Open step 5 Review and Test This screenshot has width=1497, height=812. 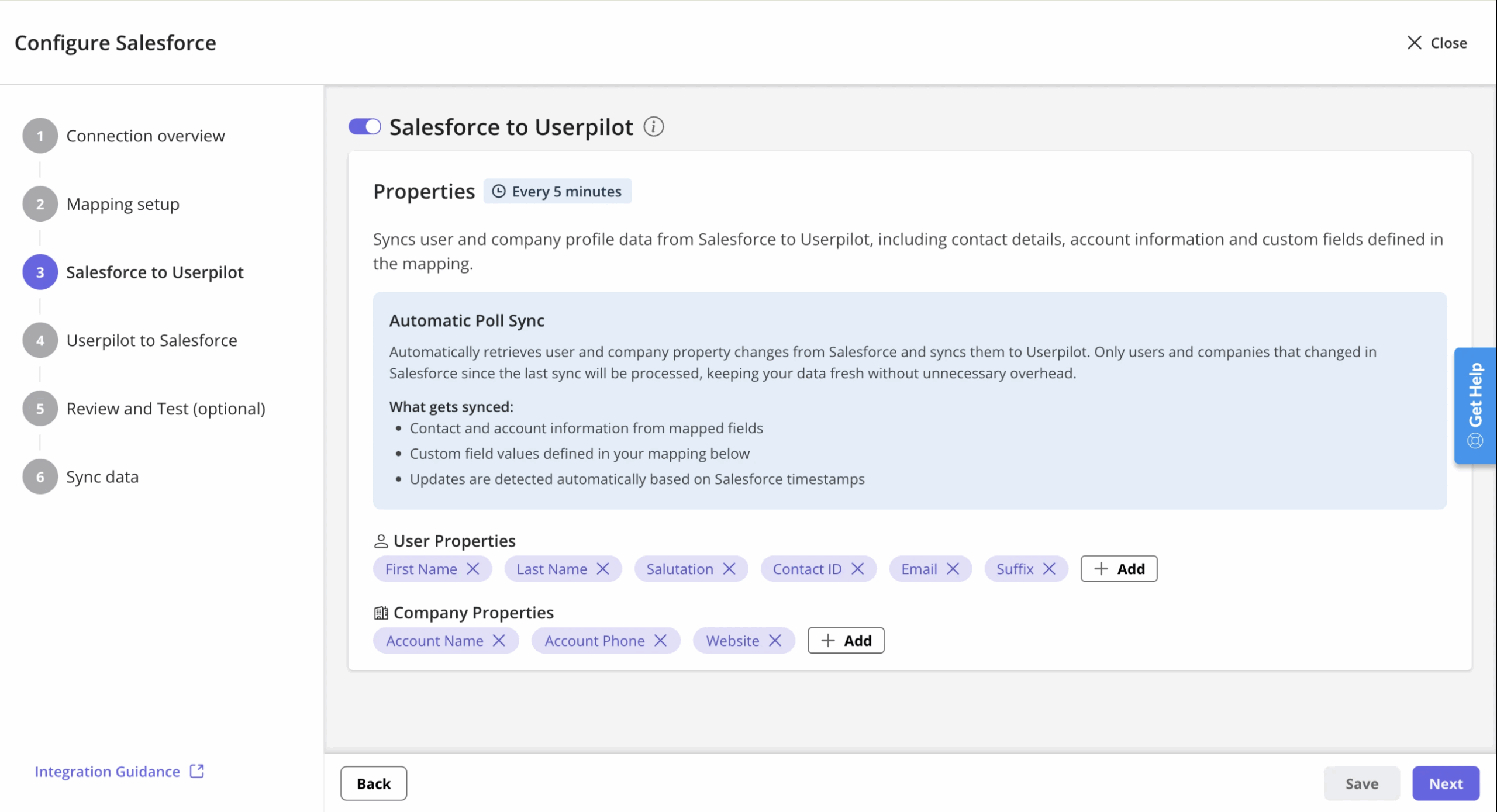point(144,408)
